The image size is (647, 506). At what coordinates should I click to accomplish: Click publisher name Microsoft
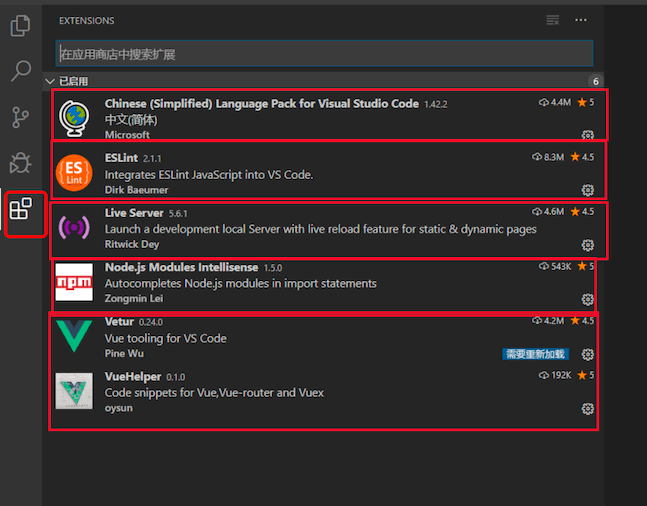click(127, 135)
